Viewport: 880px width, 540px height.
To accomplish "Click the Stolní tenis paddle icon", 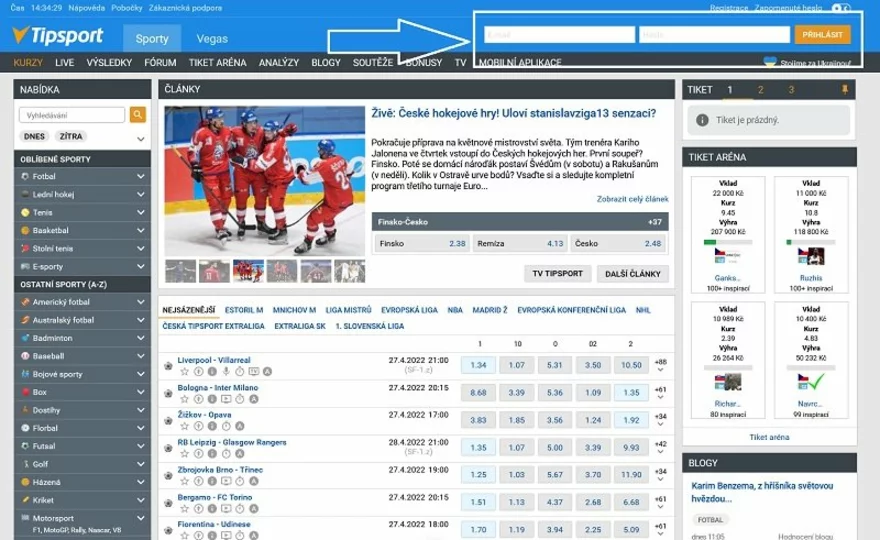I will click(25, 248).
